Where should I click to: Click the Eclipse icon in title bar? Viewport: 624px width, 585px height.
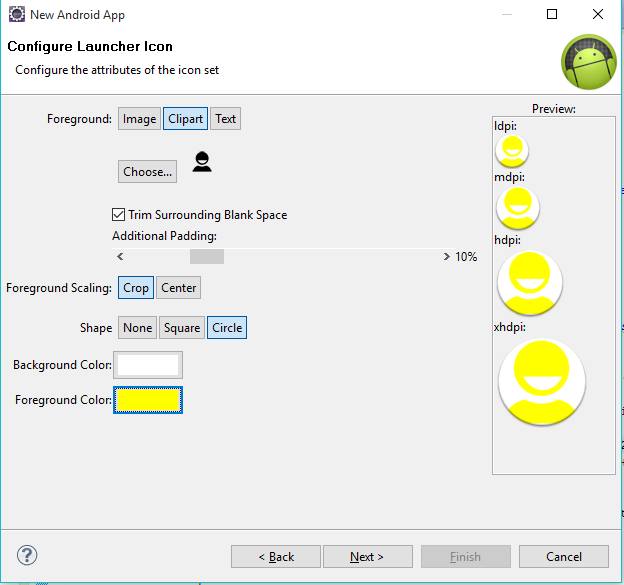pos(17,14)
